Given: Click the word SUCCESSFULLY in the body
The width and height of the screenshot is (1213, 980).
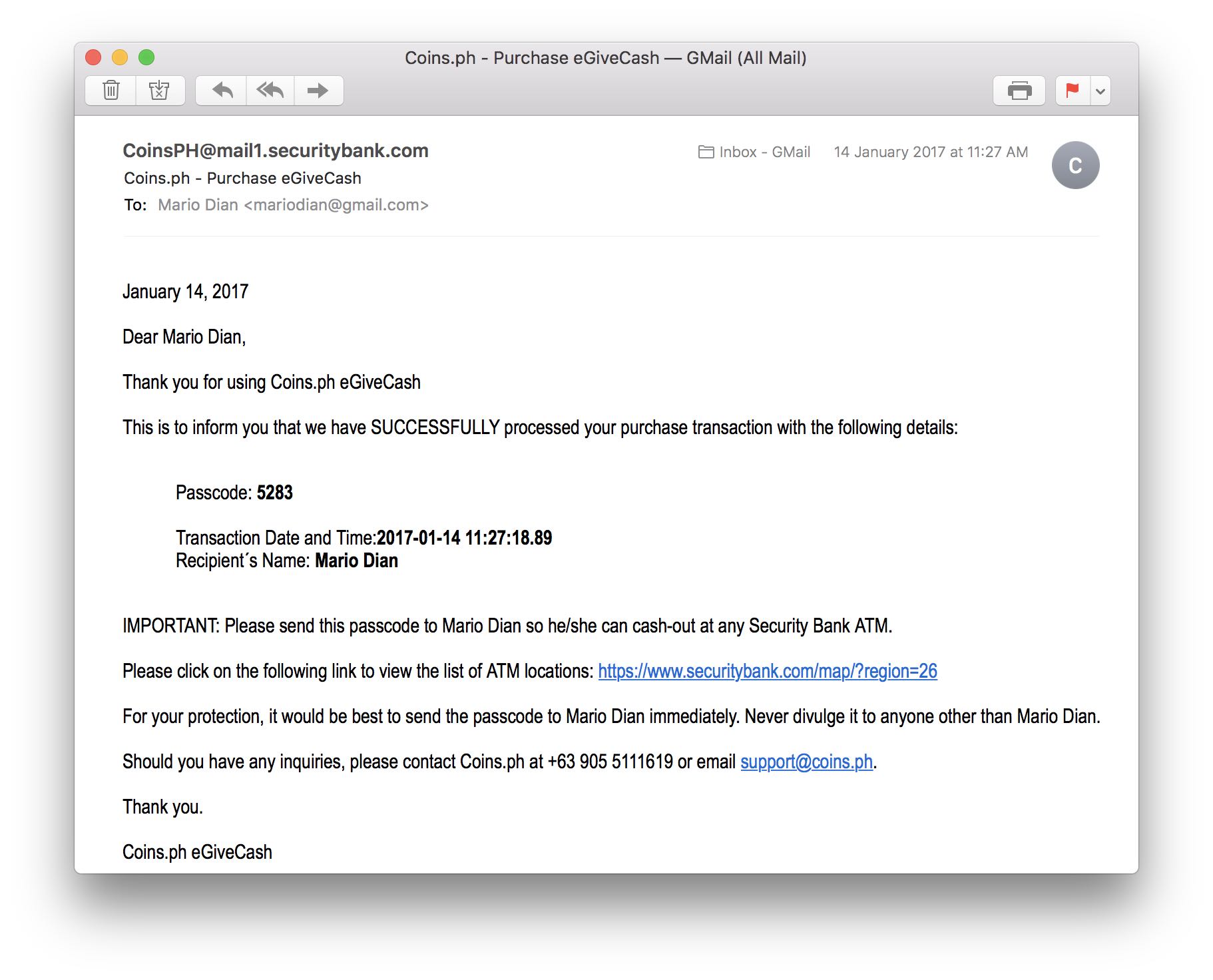Looking at the screenshot, I should coord(435,427).
